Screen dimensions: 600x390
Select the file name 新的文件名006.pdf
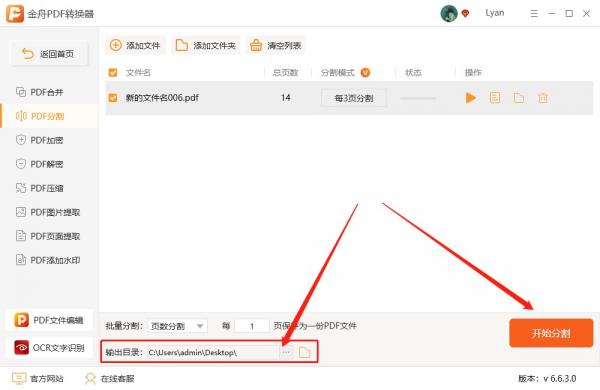coord(162,98)
